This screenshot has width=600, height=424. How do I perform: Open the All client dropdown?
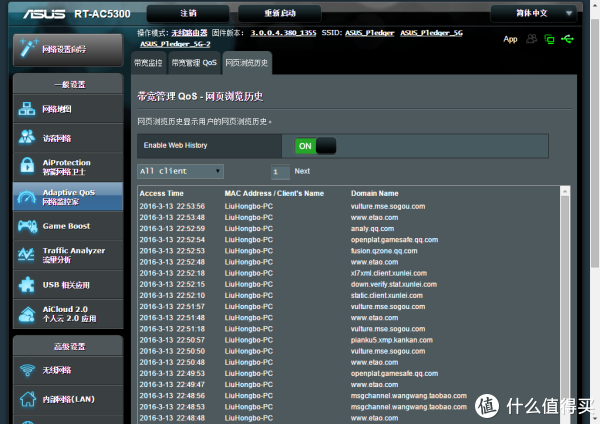[x=180, y=171]
